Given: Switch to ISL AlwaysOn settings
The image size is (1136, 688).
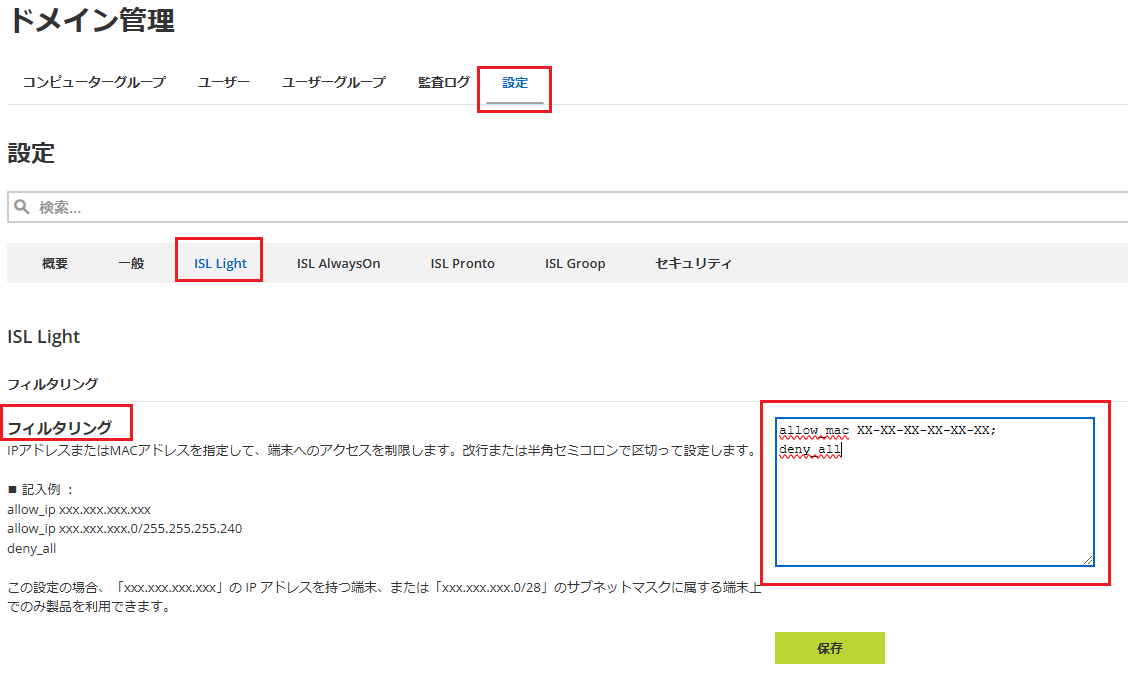Looking at the screenshot, I should coord(338,264).
